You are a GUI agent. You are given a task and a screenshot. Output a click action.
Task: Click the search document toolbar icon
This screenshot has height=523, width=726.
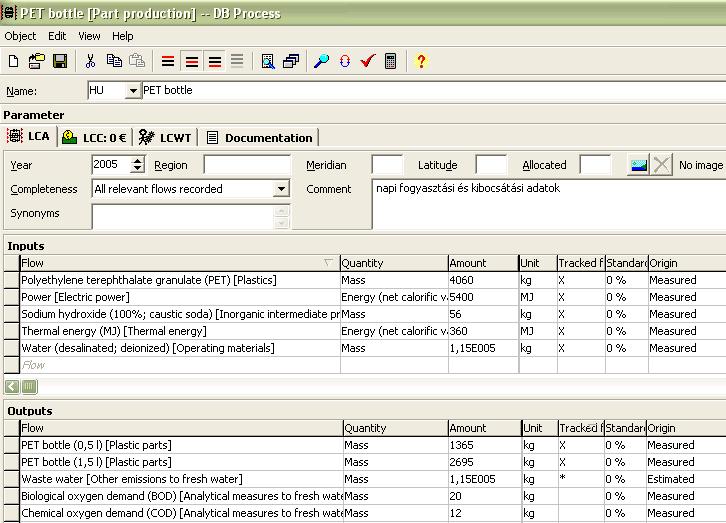coord(268,61)
